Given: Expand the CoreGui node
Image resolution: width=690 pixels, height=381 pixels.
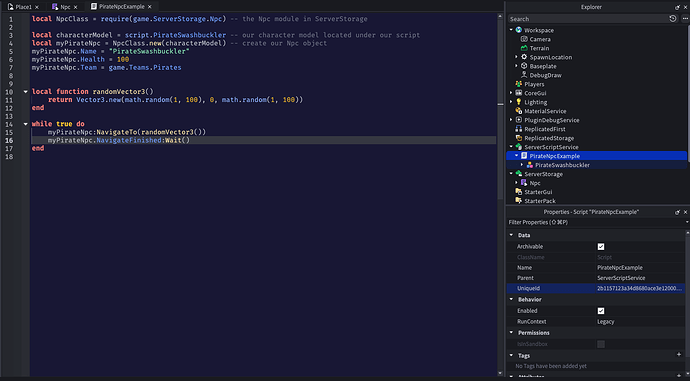Looking at the screenshot, I should click(511, 93).
